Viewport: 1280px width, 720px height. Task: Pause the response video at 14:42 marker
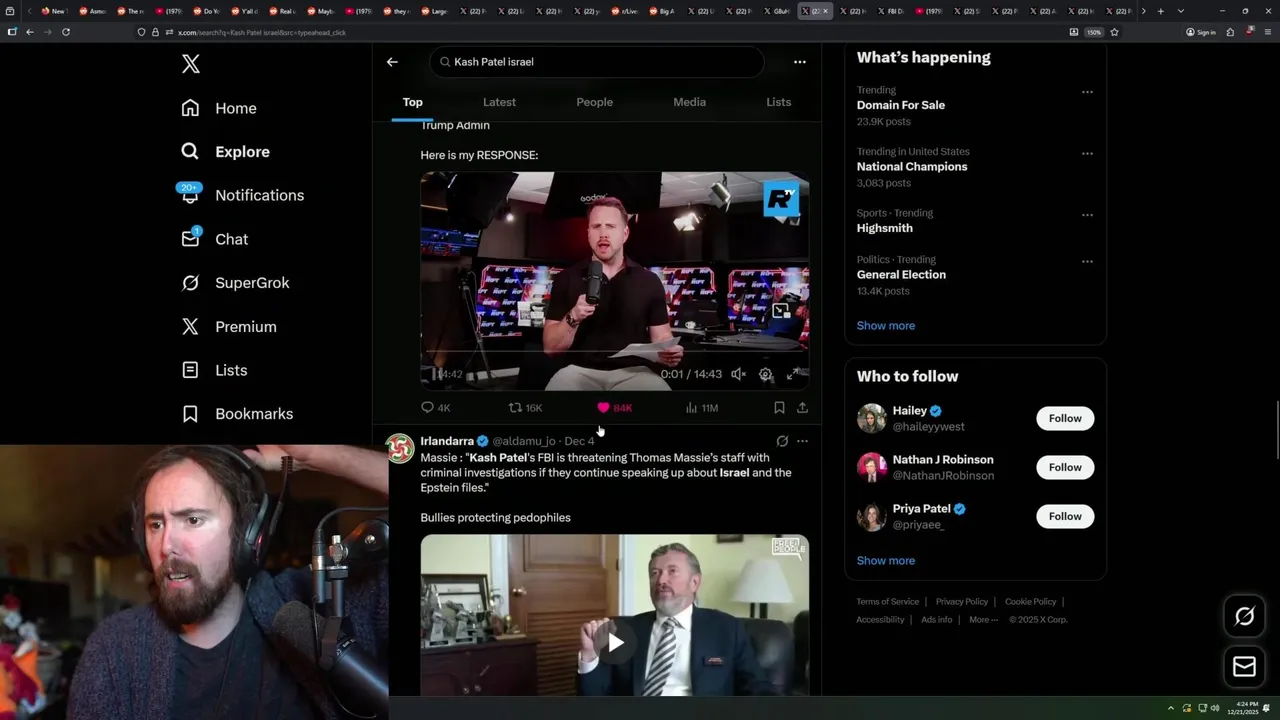click(x=435, y=374)
